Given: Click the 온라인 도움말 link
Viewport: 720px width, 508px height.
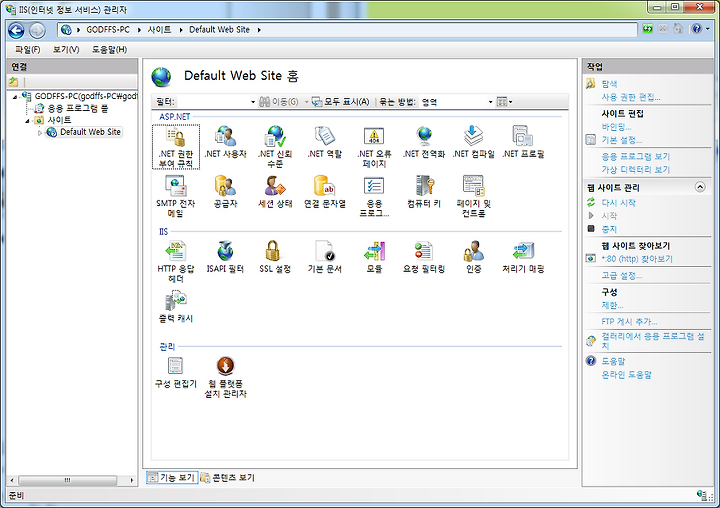Looking at the screenshot, I should [626, 375].
